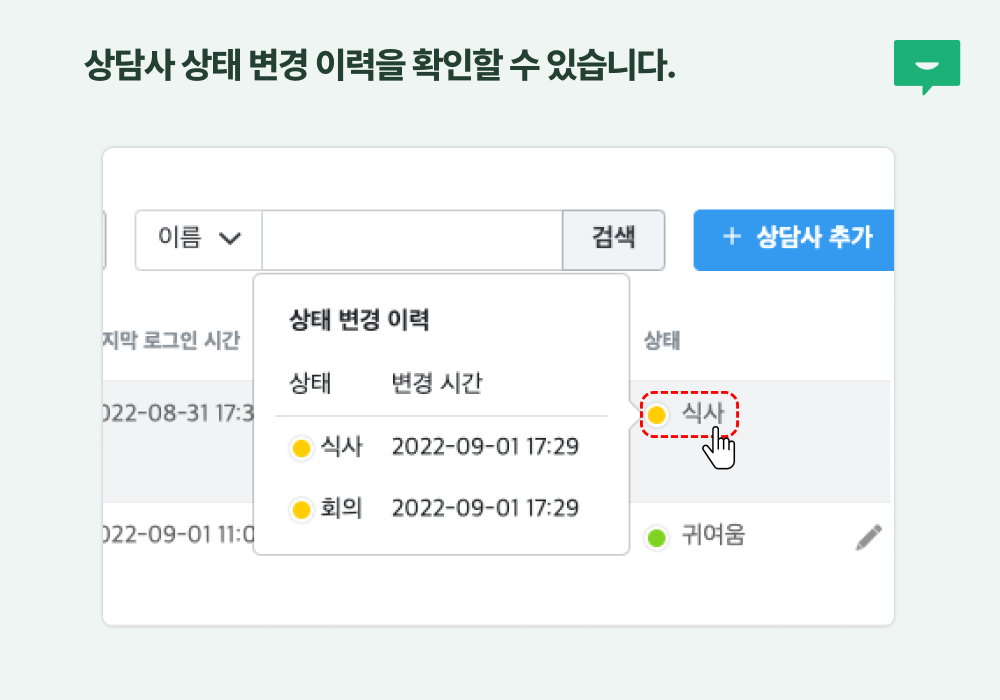1000x700 pixels.
Task: Click the pencil edit icon in 귀여움 row
Action: click(x=869, y=537)
